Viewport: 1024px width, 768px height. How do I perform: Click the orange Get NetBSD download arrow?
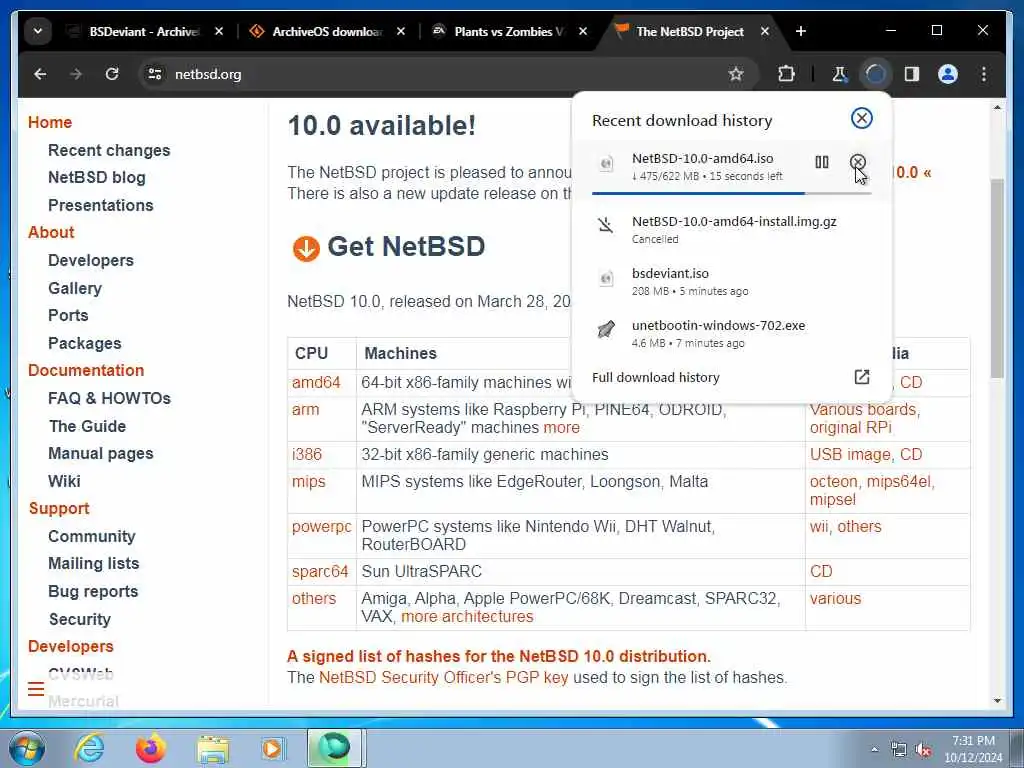click(x=306, y=249)
